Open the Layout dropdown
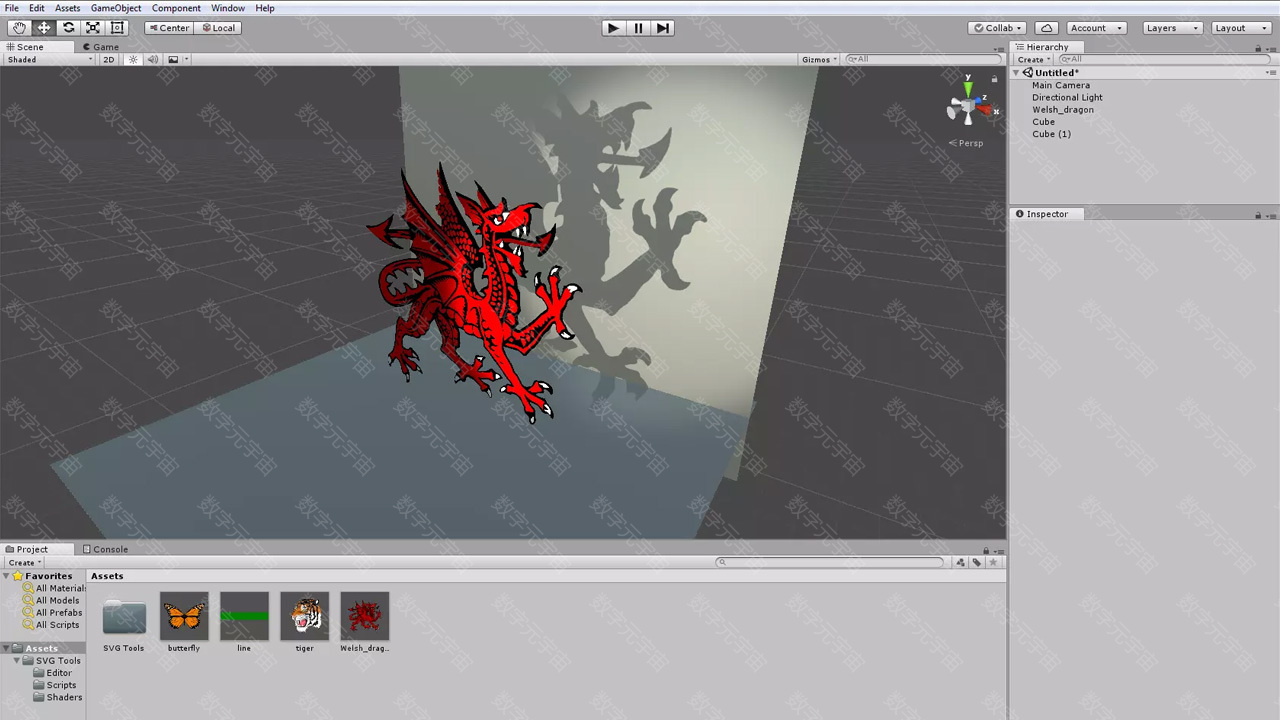The width and height of the screenshot is (1280, 720). point(1241,28)
